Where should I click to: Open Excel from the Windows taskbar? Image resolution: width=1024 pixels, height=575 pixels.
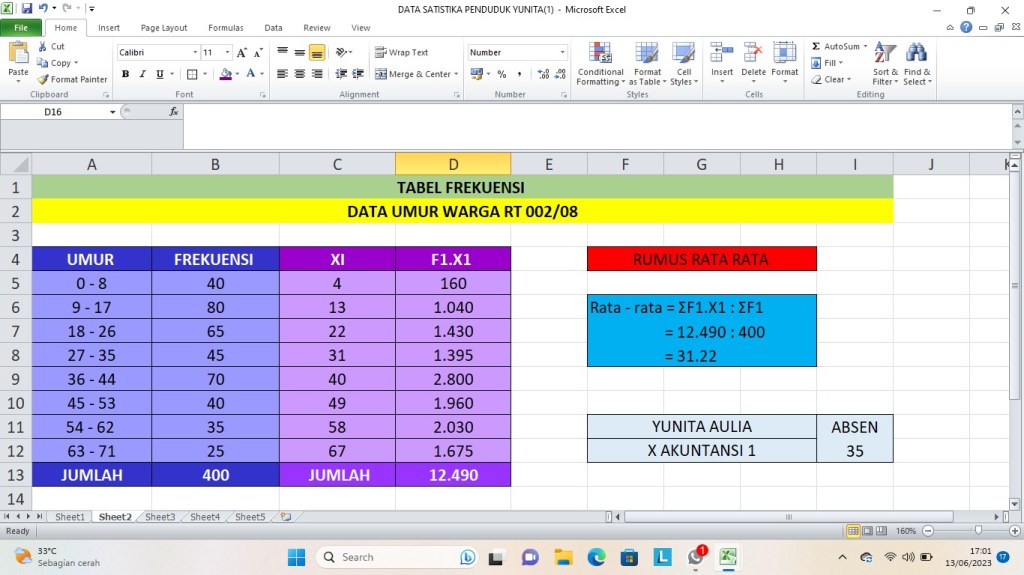click(x=728, y=557)
